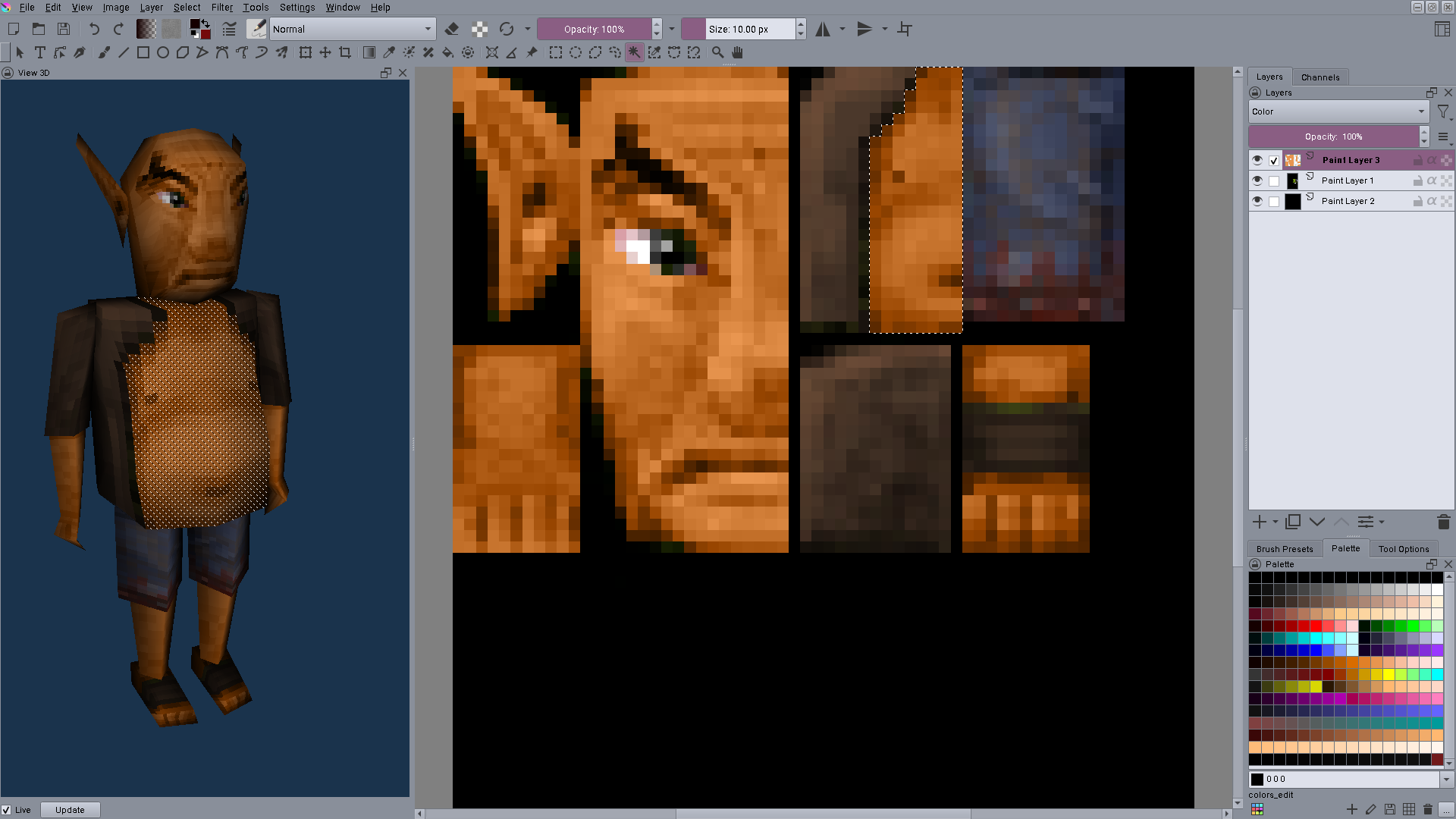This screenshot has height=819, width=1456.
Task: Delete the current layer with the trash icon
Action: tap(1443, 522)
